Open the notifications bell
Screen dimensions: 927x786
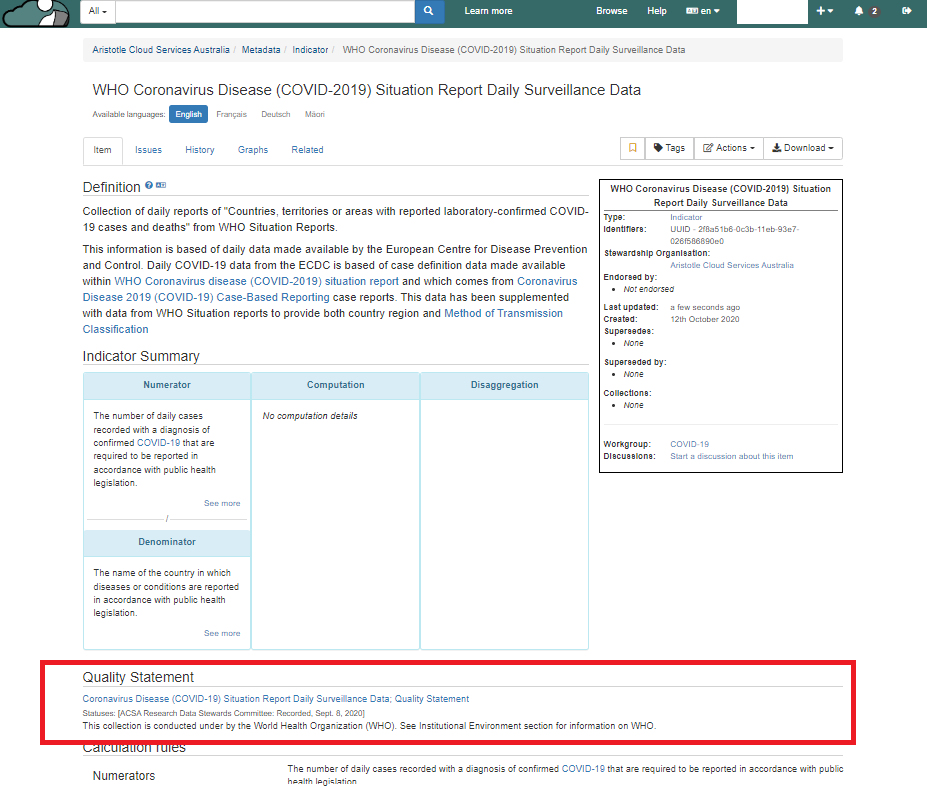(859, 11)
